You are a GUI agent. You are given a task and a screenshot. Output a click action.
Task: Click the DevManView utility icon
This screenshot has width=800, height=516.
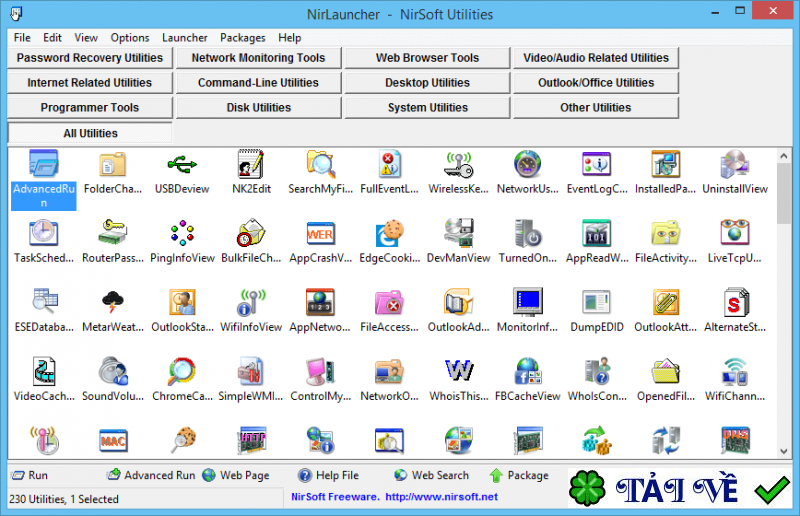[x=458, y=234]
